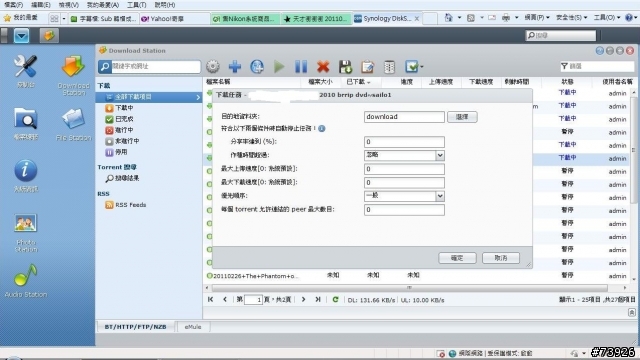Confirm dialog with the 確定 button
The width and height of the screenshot is (640, 360).
457,258
